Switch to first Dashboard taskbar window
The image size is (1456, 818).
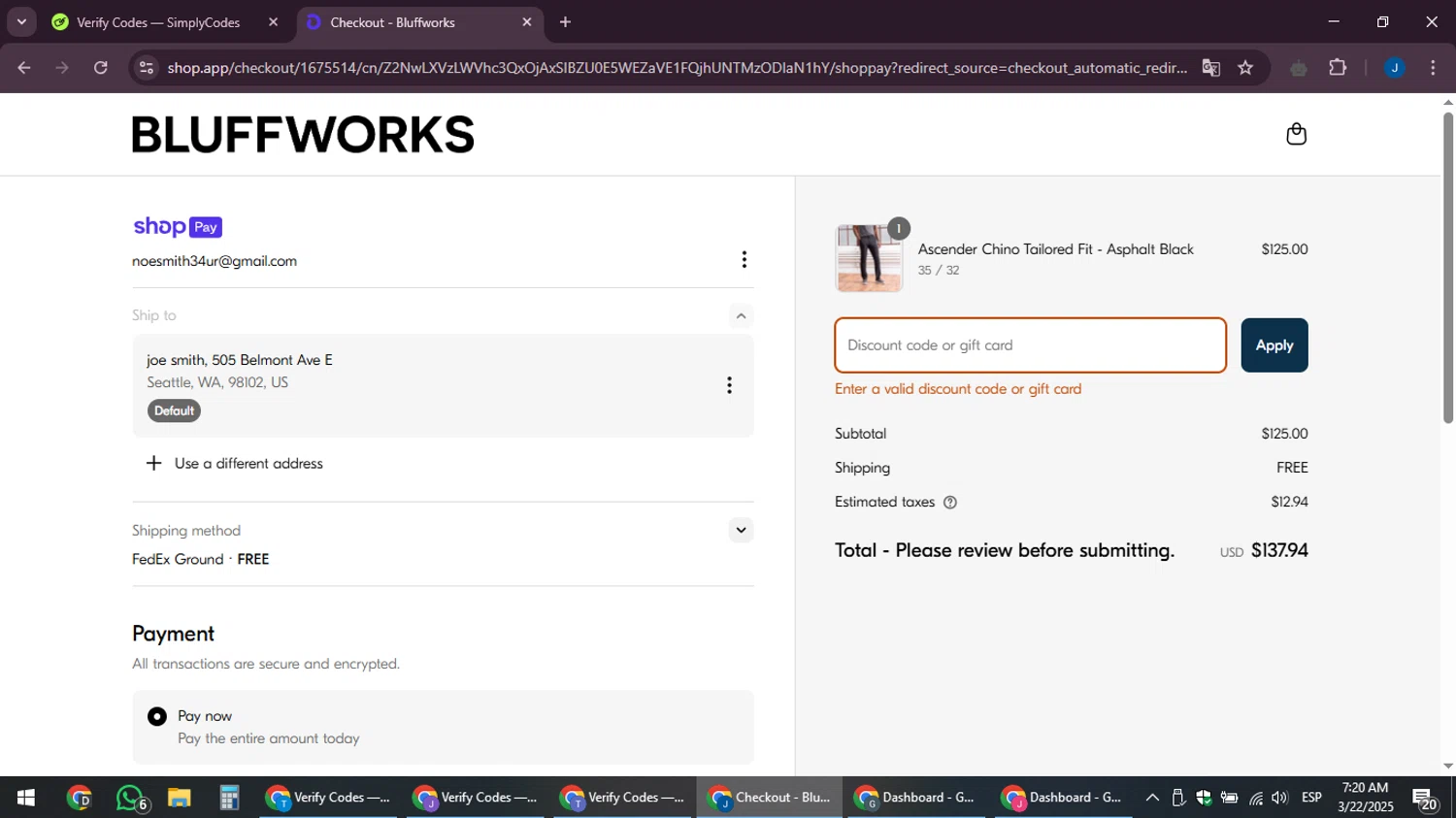[x=915, y=798]
